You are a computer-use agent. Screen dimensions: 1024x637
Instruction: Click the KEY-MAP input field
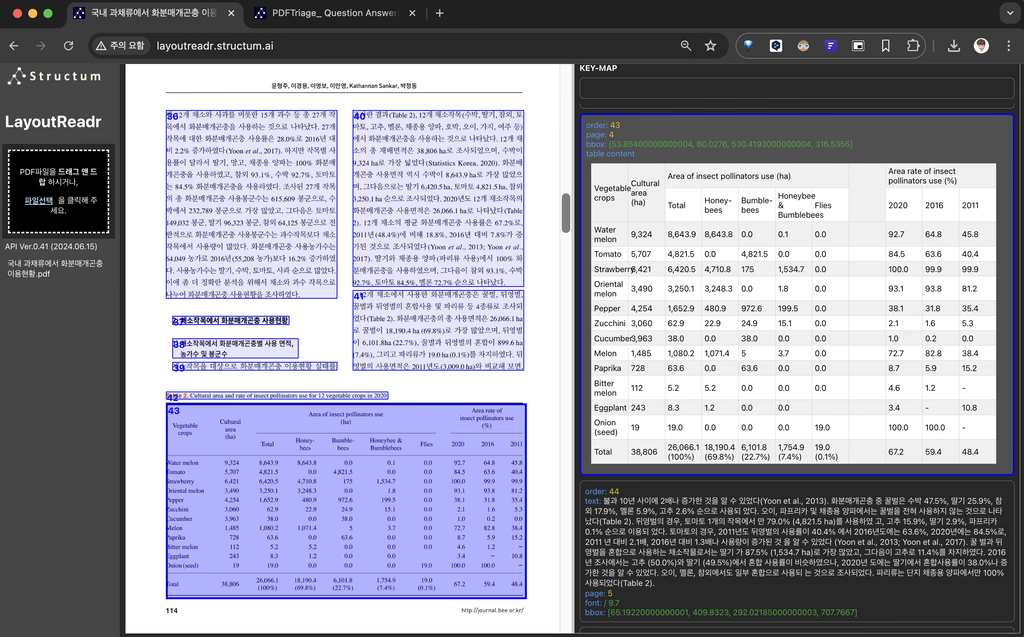(x=796, y=87)
